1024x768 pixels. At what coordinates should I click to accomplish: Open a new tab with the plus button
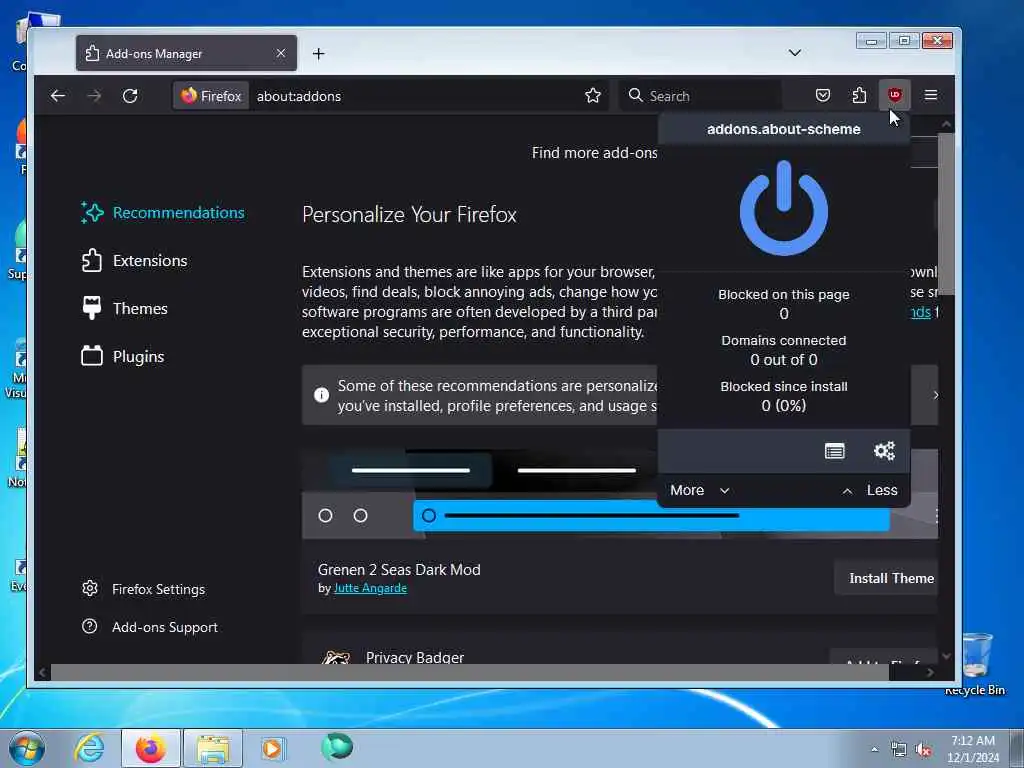coord(319,54)
